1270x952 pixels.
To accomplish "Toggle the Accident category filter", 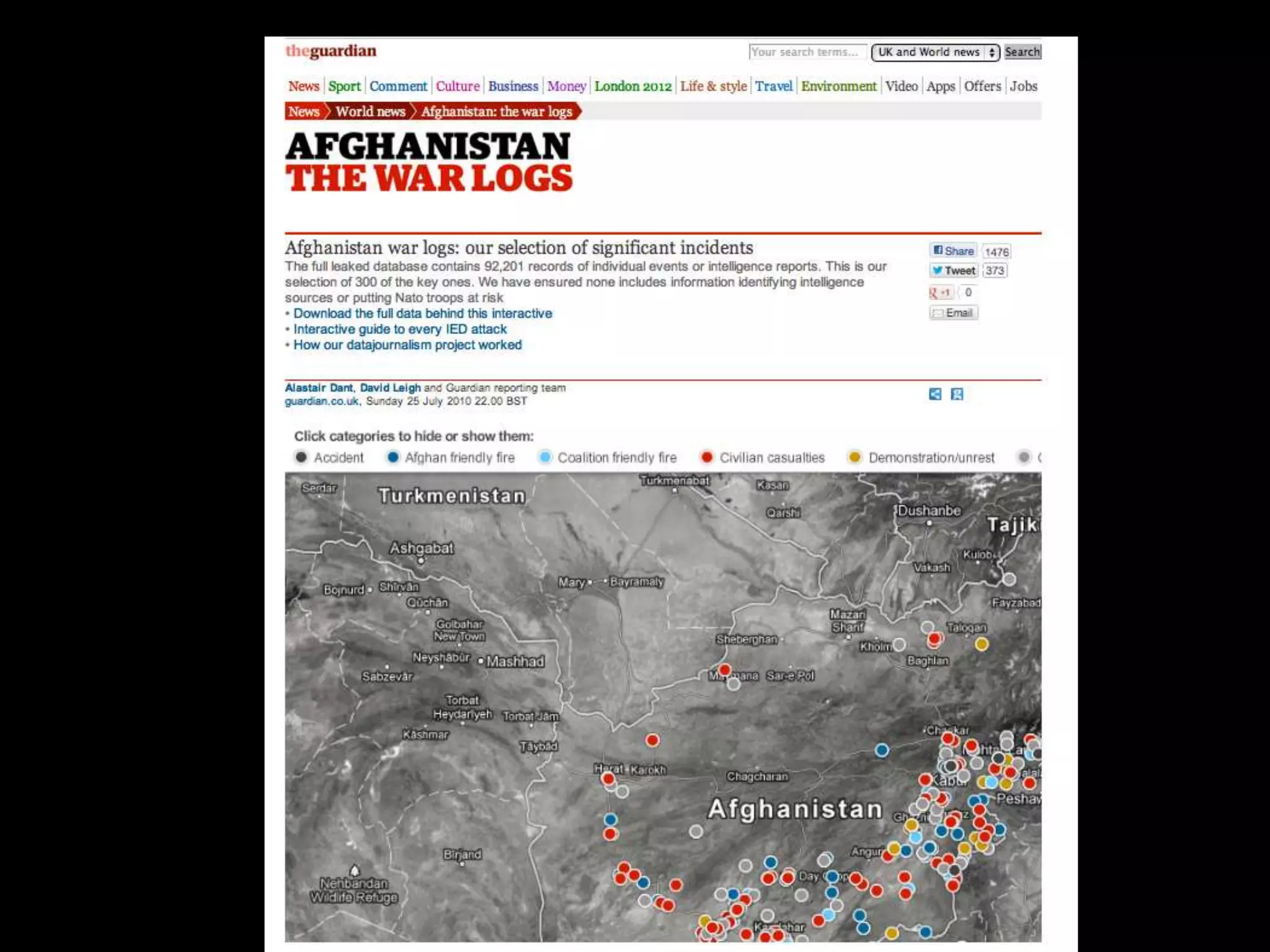I will click(x=329, y=457).
